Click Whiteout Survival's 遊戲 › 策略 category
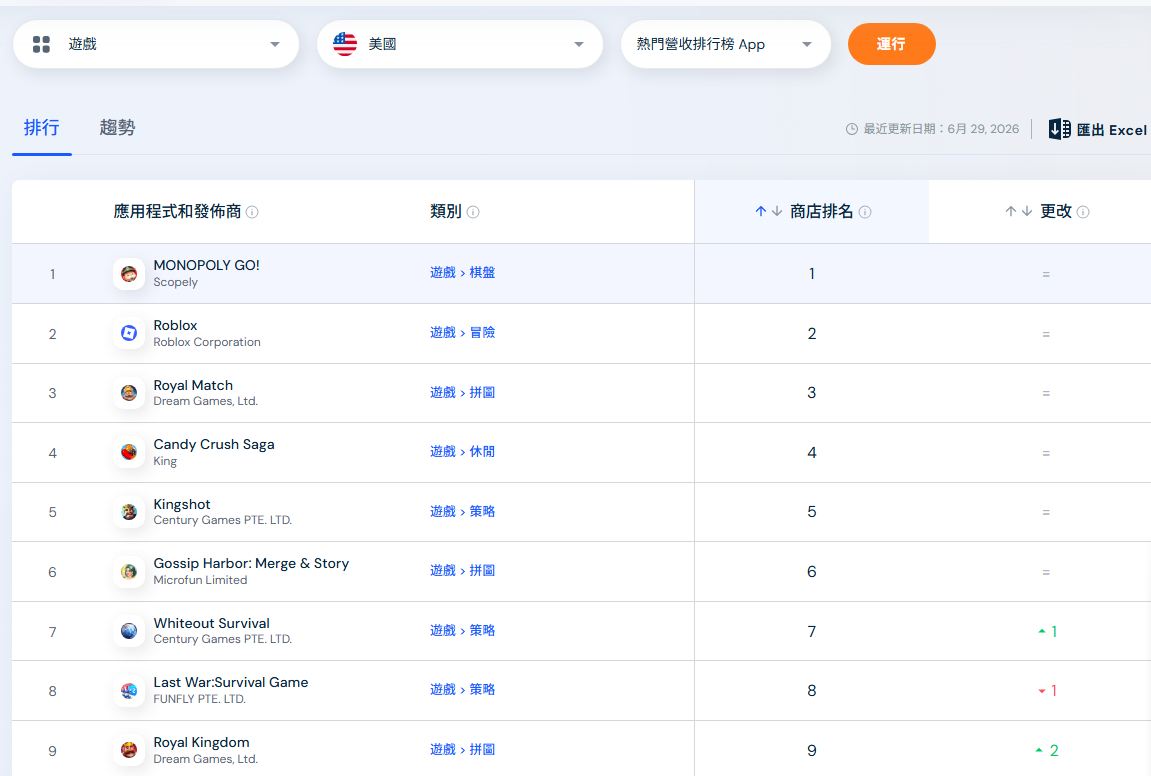The width and height of the screenshot is (1151, 776). coord(462,631)
